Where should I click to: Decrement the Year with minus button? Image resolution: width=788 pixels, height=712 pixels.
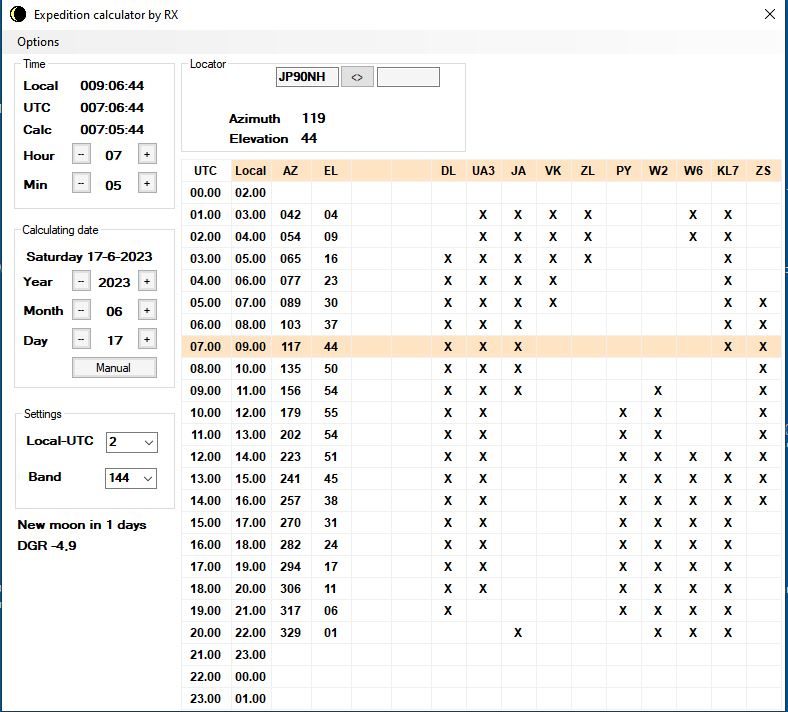point(82,282)
